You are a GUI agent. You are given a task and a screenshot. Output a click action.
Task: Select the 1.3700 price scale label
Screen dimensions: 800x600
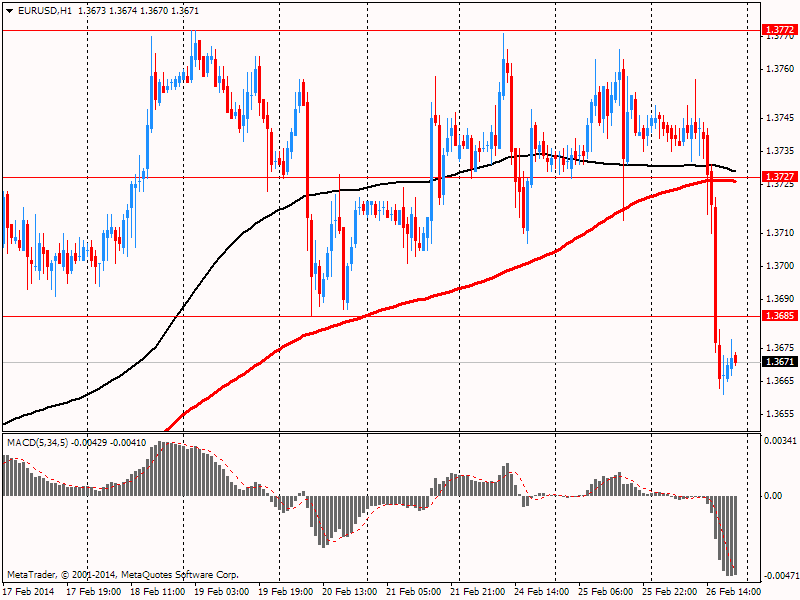pyautogui.click(x=780, y=266)
